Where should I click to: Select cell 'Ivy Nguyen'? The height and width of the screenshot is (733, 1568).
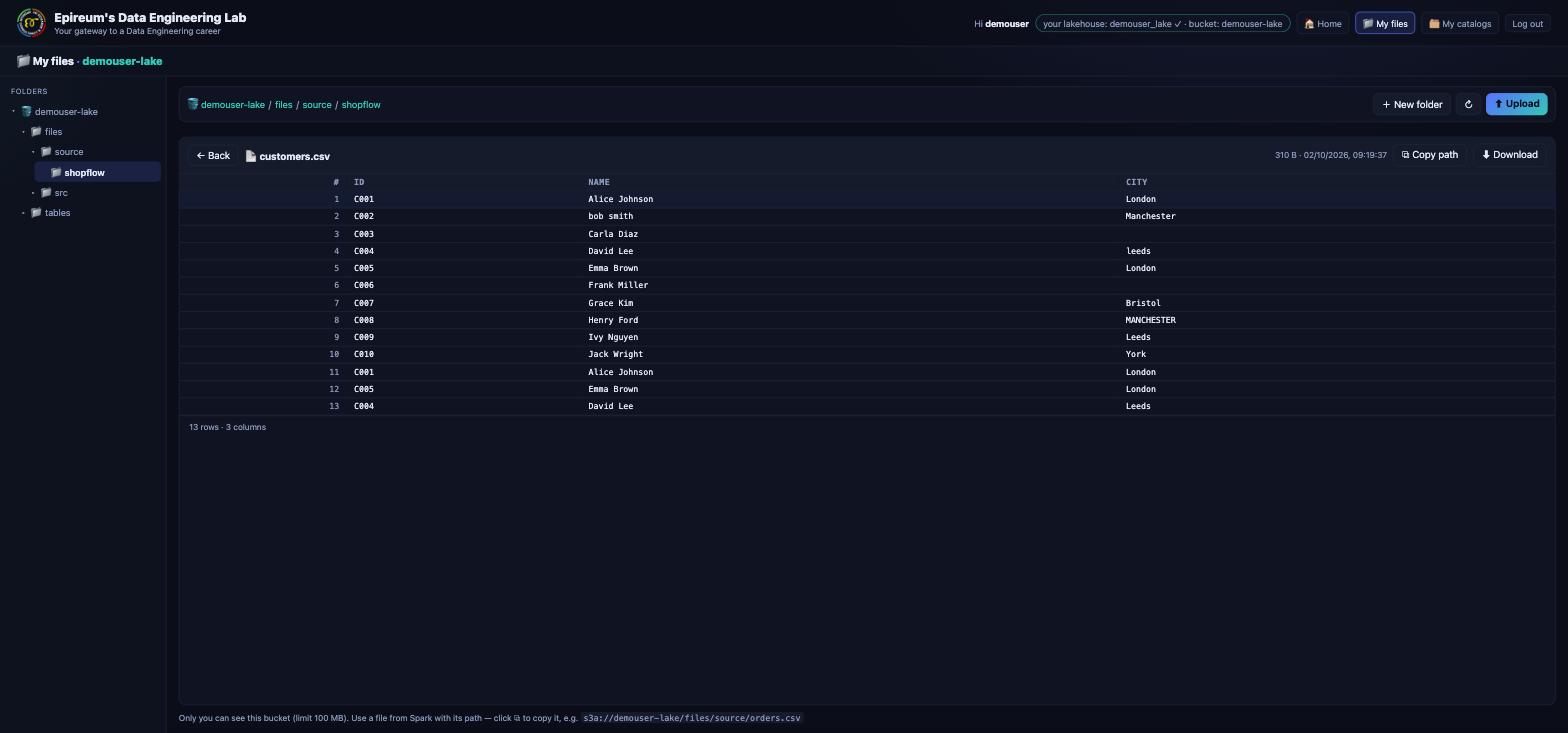pyautogui.click(x=613, y=337)
